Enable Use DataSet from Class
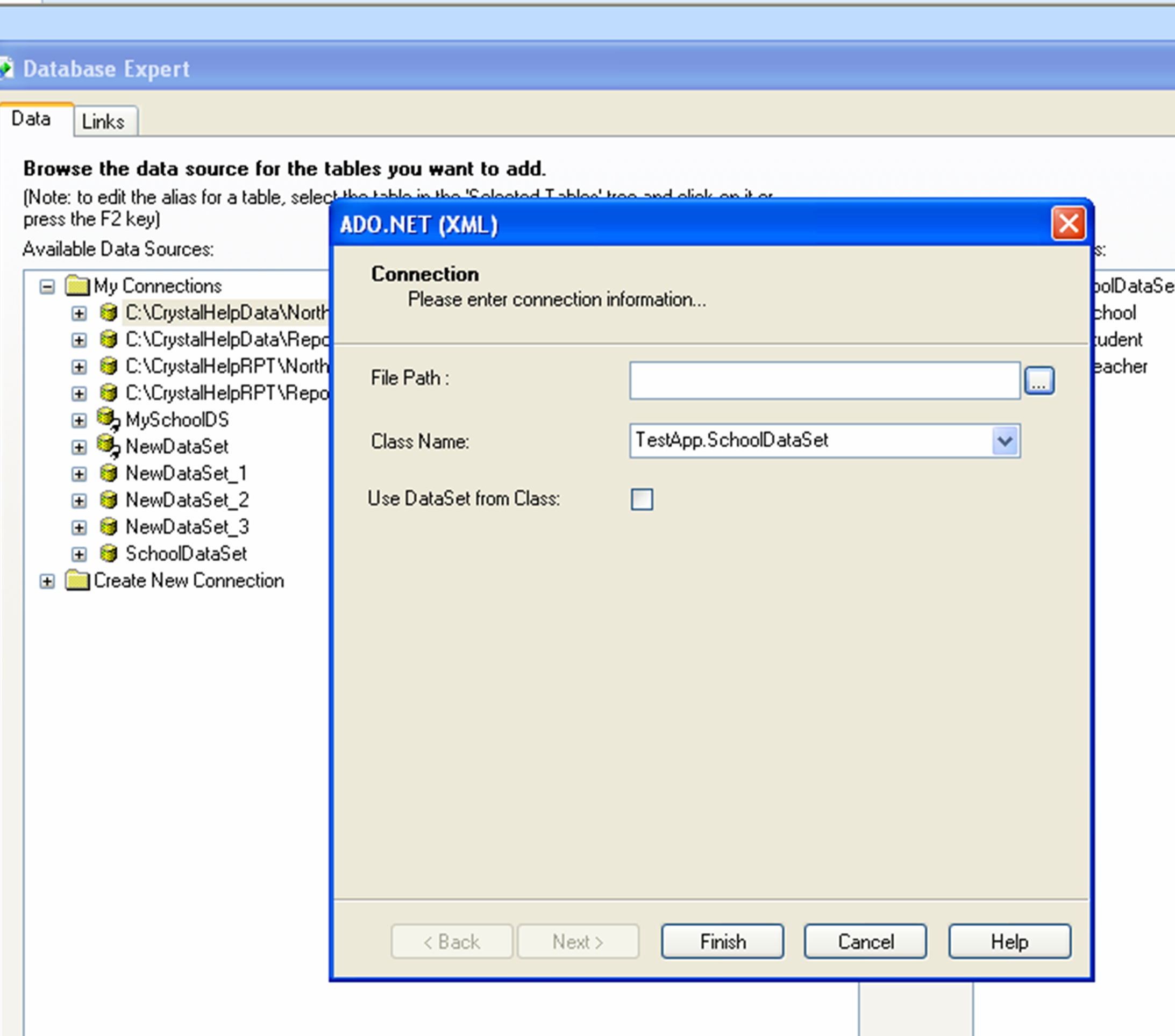The image size is (1175, 1036). [642, 499]
